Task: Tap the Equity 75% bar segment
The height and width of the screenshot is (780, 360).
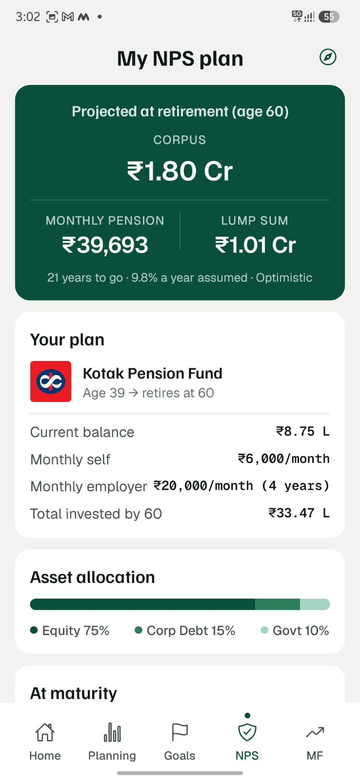Action: click(143, 604)
